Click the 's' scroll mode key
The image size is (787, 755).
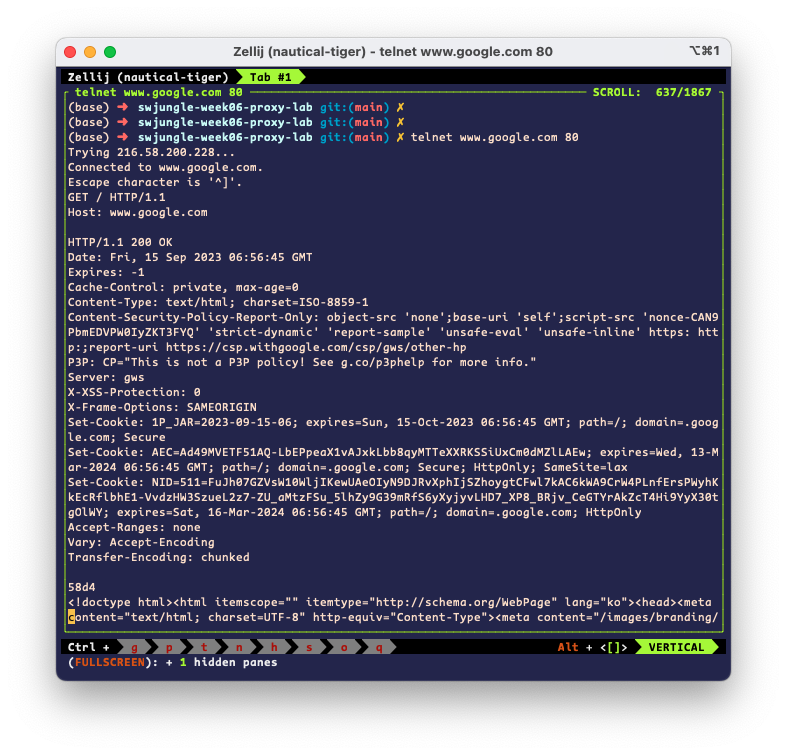309,647
